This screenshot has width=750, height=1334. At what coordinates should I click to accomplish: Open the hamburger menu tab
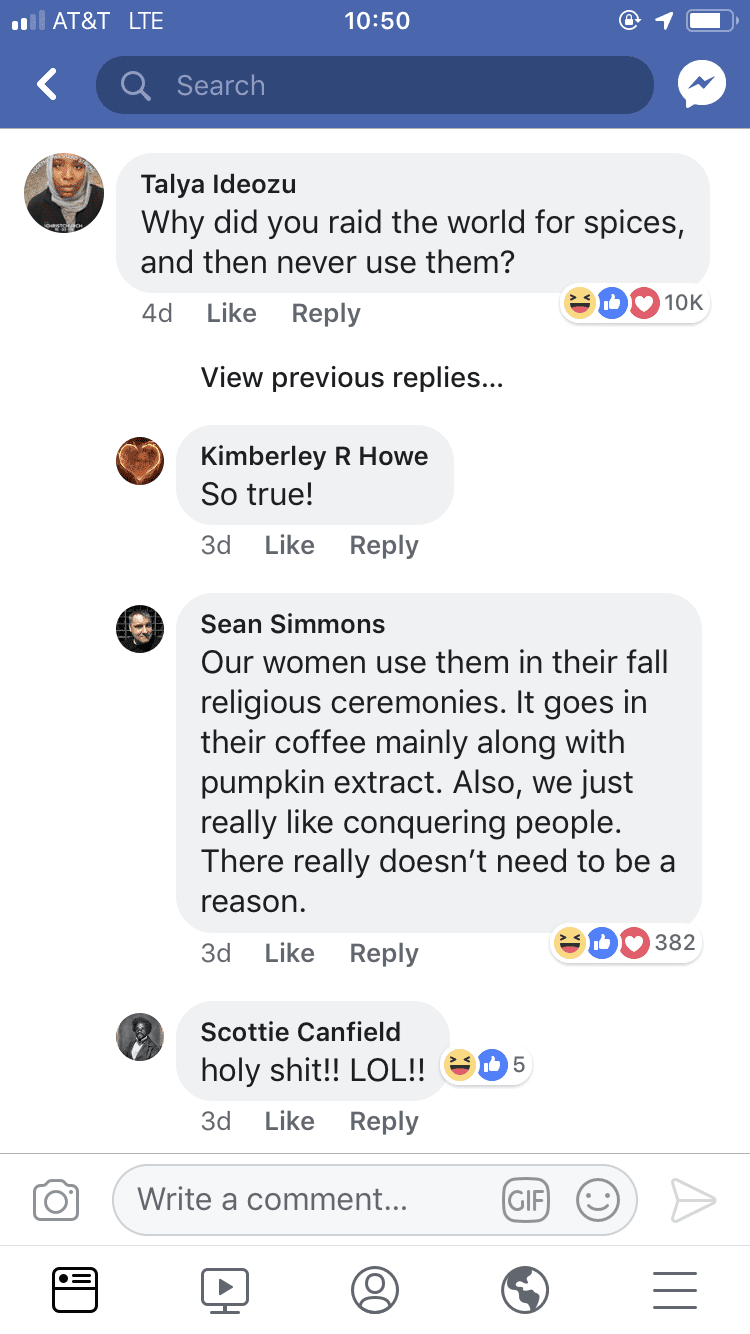pos(675,1289)
